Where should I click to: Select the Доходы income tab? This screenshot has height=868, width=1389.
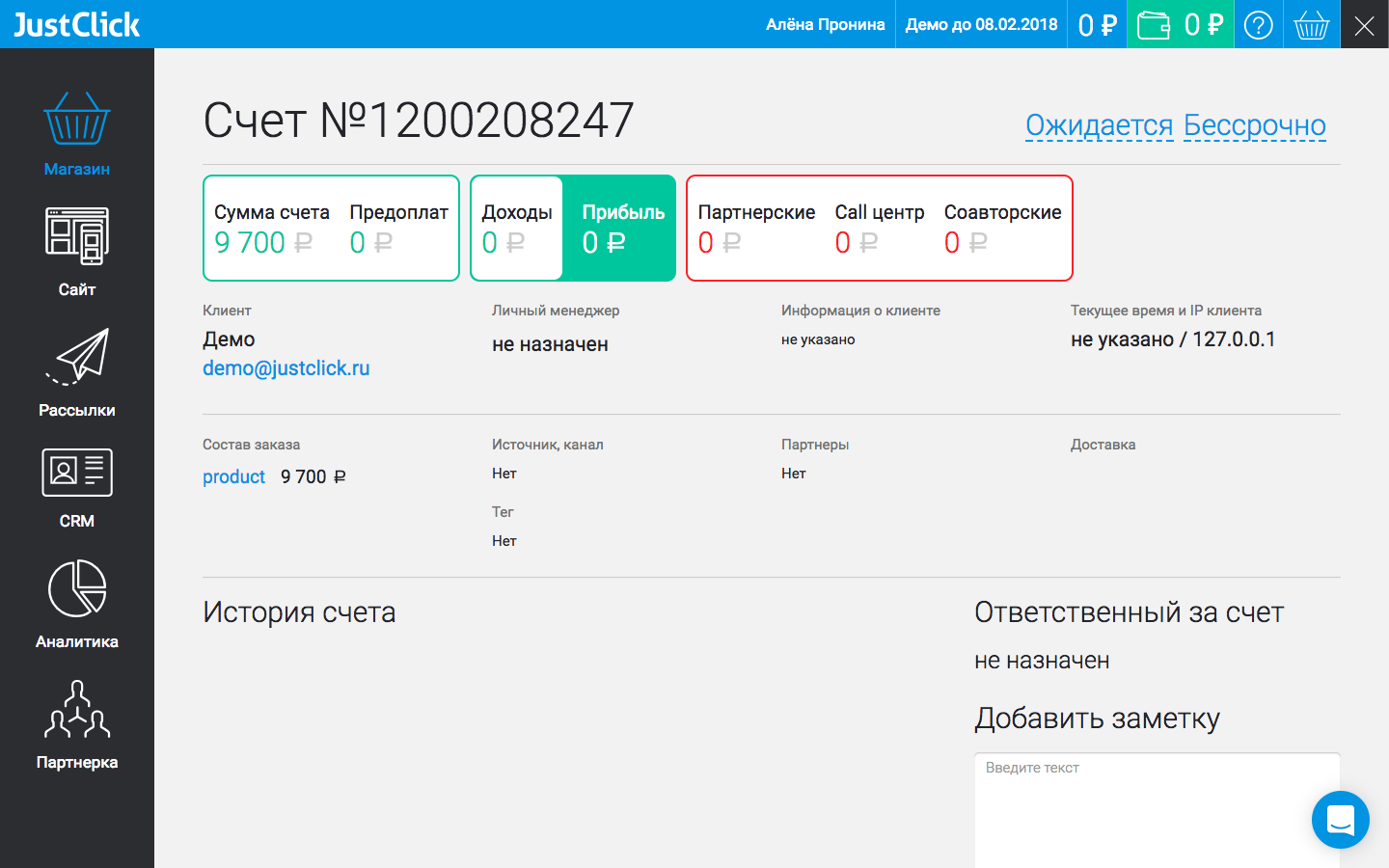[x=516, y=229]
